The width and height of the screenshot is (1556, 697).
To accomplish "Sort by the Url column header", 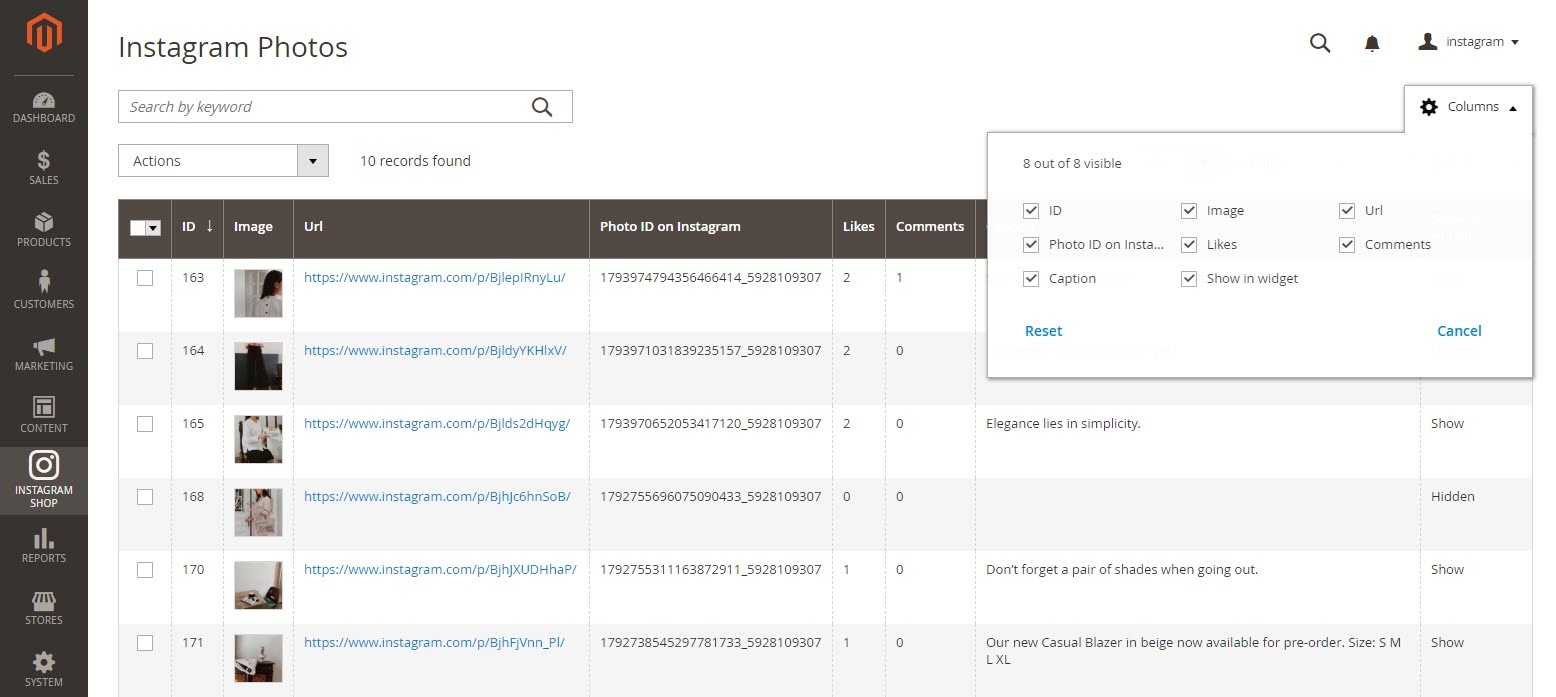I will click(x=441, y=228).
